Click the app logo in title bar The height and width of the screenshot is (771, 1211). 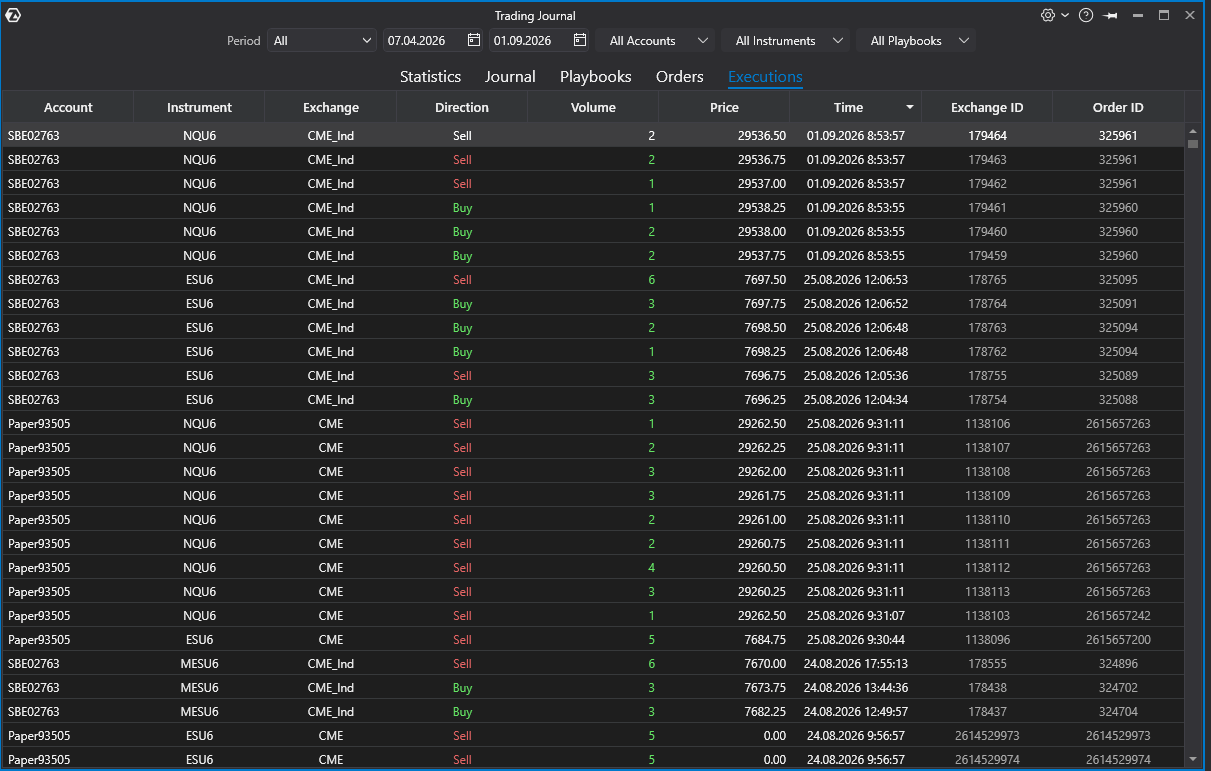[13, 15]
